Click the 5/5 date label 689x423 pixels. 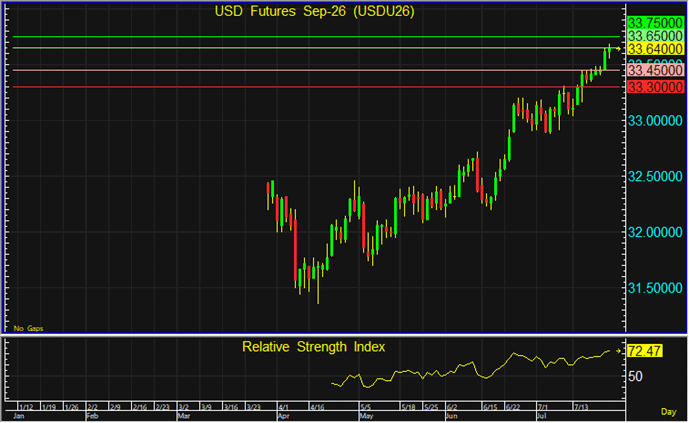coord(366,407)
